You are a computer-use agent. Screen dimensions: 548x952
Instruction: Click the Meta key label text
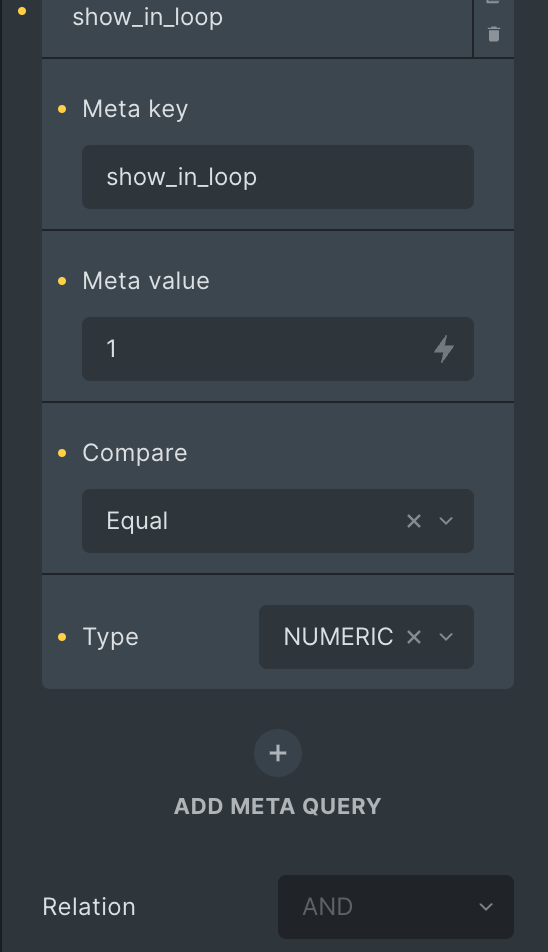(135, 109)
